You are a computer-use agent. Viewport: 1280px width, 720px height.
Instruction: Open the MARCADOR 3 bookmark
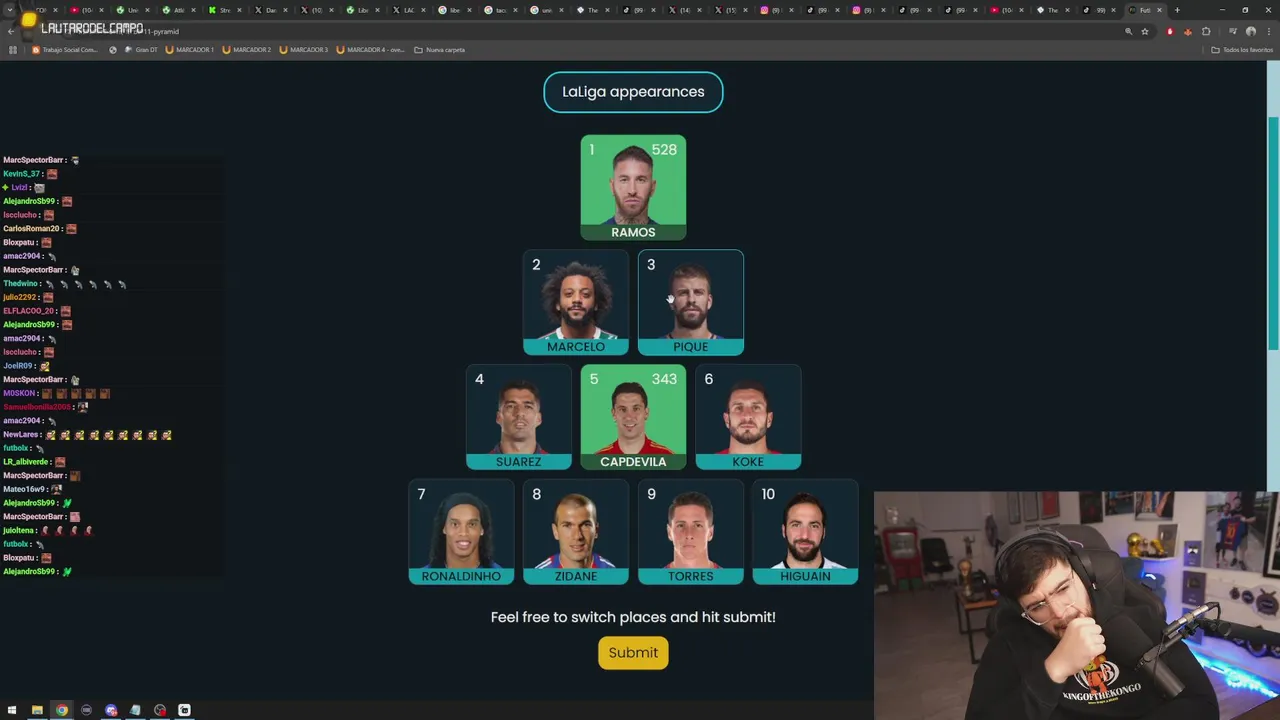pyautogui.click(x=304, y=49)
